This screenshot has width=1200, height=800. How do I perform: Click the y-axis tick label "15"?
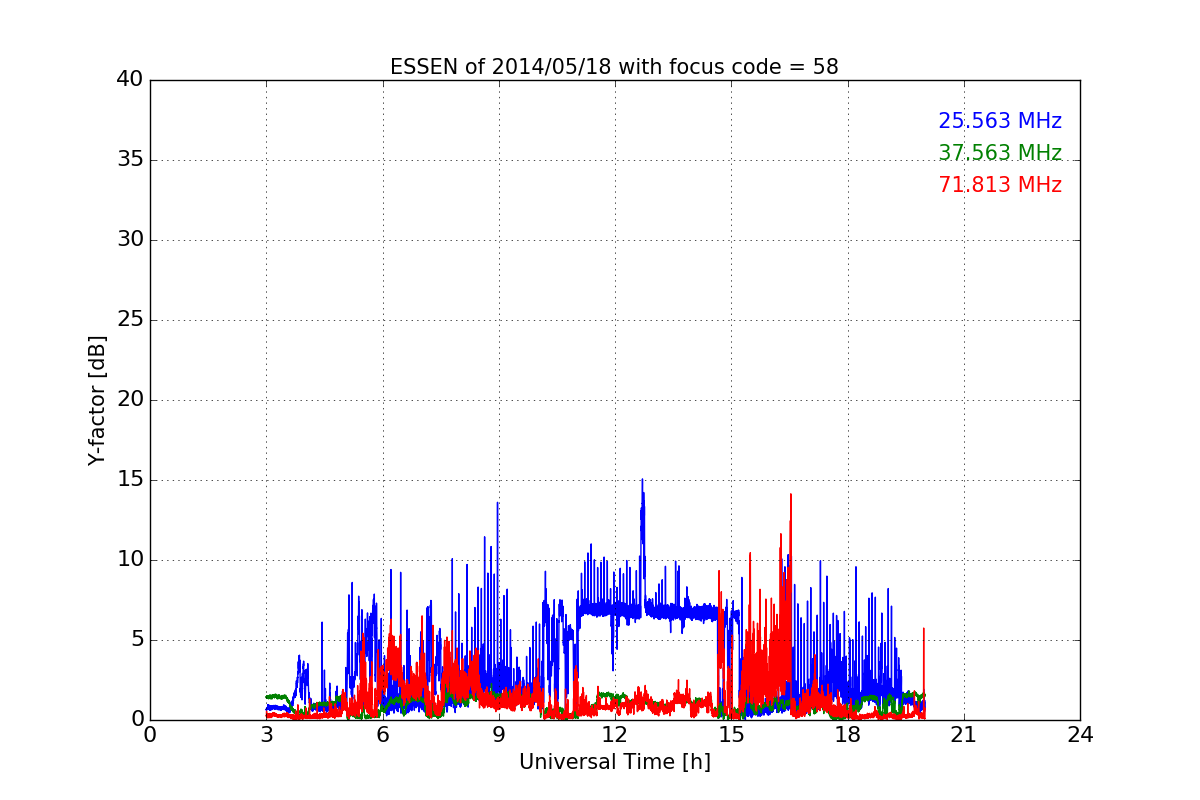tap(130, 480)
